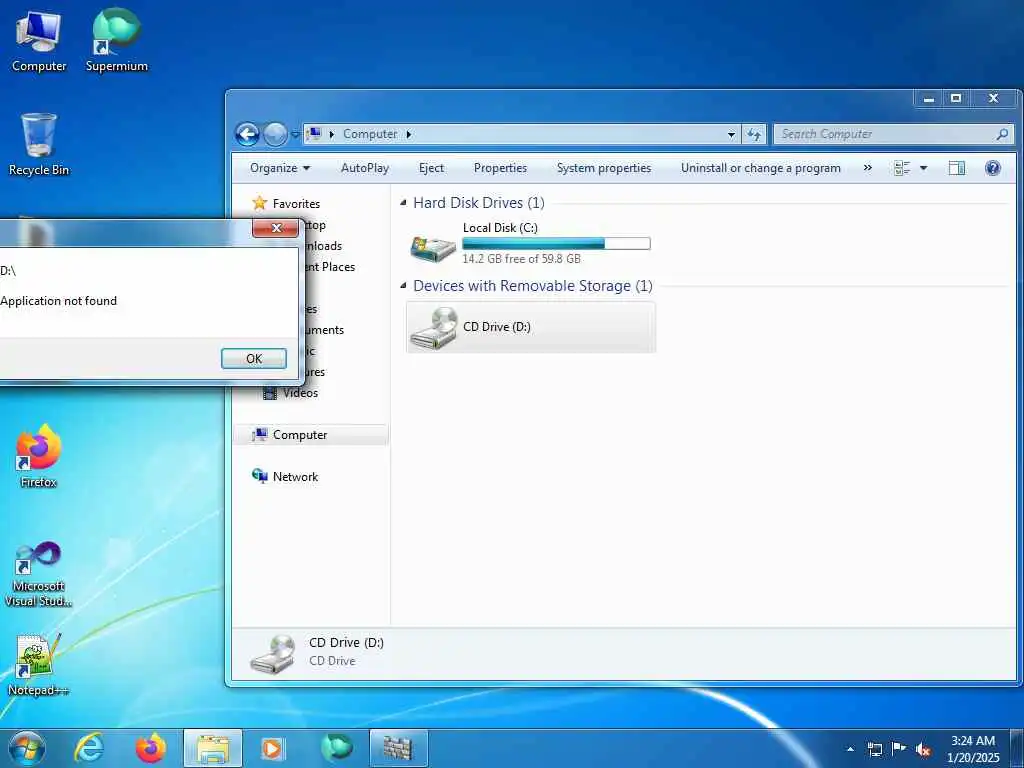1024x768 pixels.
Task: Click OK in the error dialog
Action: pos(254,359)
